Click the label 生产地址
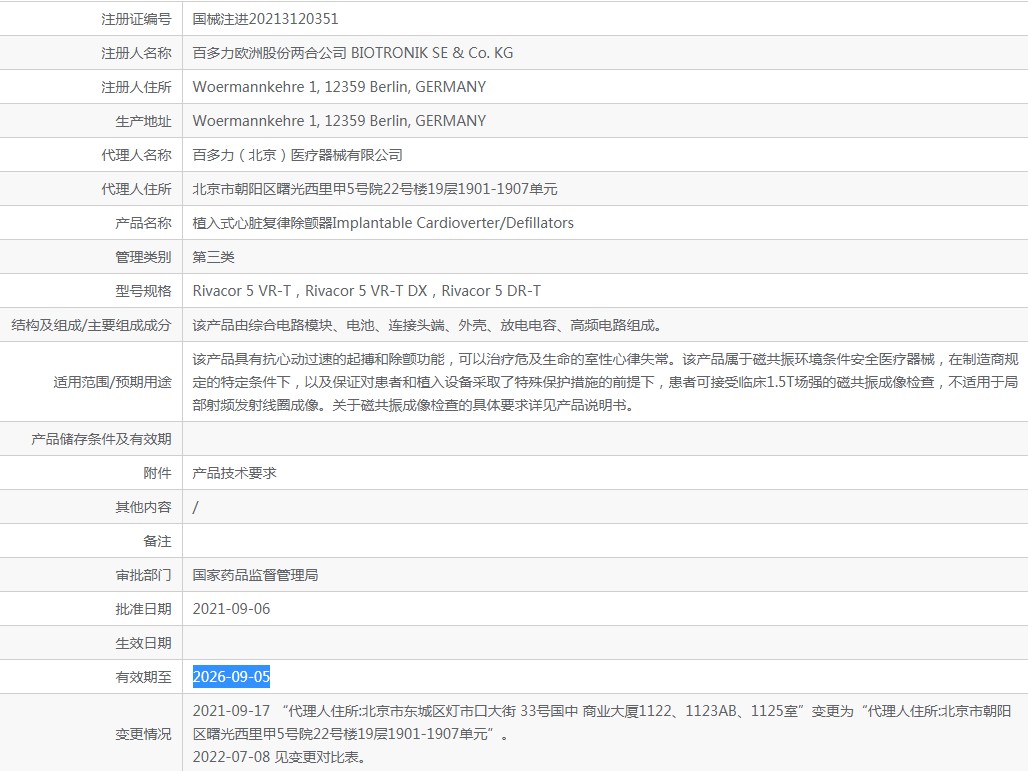This screenshot has height=771, width=1028. [x=144, y=121]
